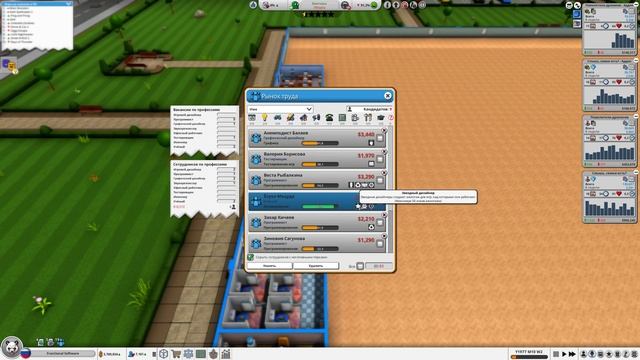Viewport: 640px width, 360px height.
Task: Click the panda company avatar
Action: [x=11, y=347]
